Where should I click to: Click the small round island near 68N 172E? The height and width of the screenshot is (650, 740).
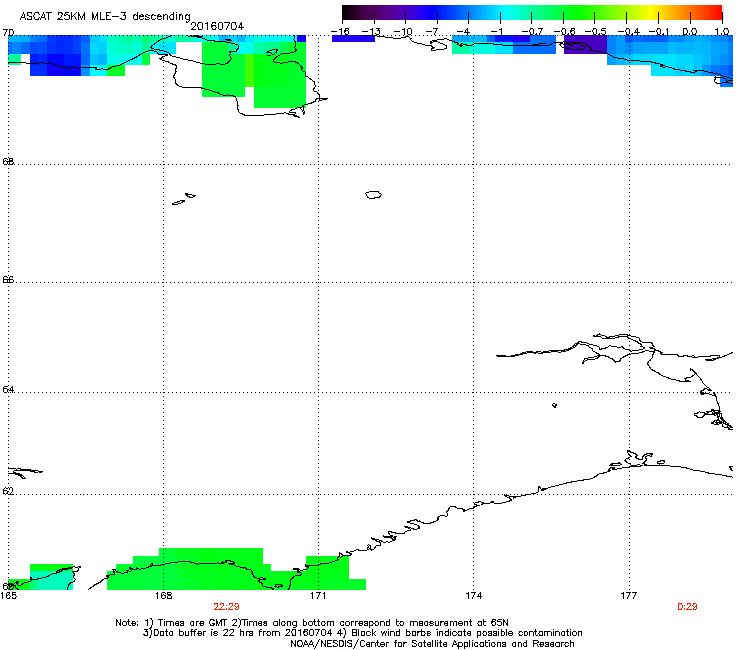point(373,194)
